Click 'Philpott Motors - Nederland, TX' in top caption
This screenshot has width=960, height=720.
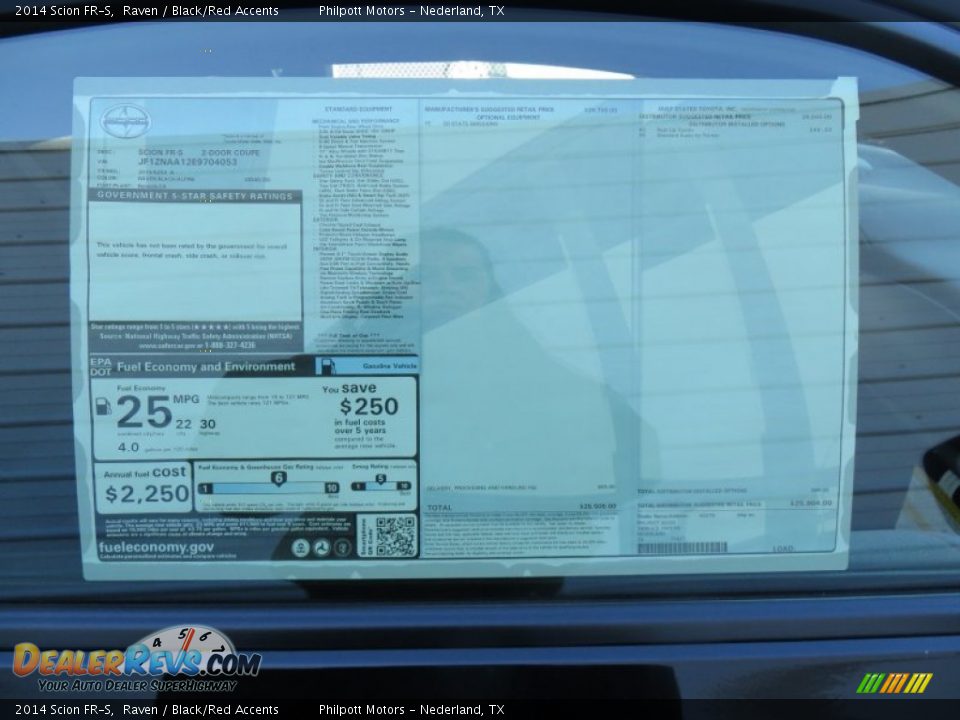tap(411, 11)
